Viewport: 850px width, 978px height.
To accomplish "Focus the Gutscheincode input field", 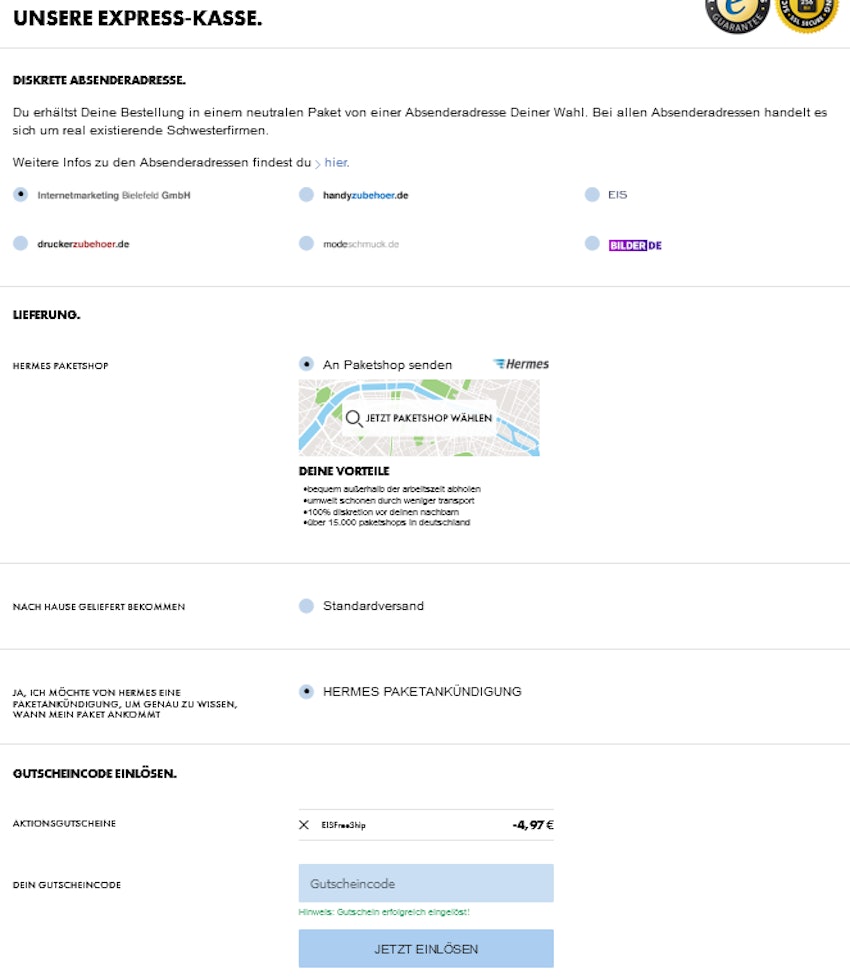I will click(x=425, y=884).
